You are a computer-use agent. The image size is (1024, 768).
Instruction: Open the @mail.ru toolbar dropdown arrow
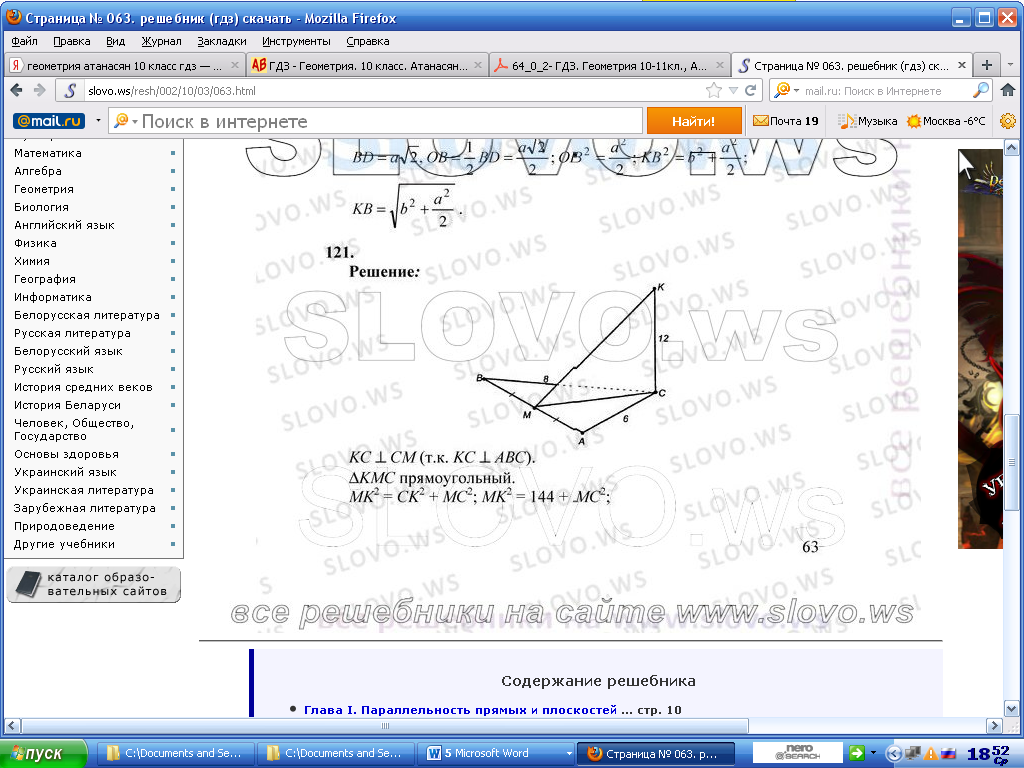(98, 121)
